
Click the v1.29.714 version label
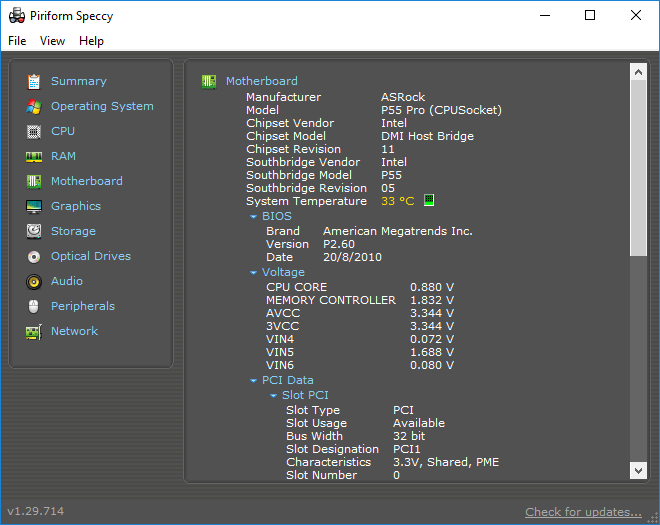click(36, 511)
